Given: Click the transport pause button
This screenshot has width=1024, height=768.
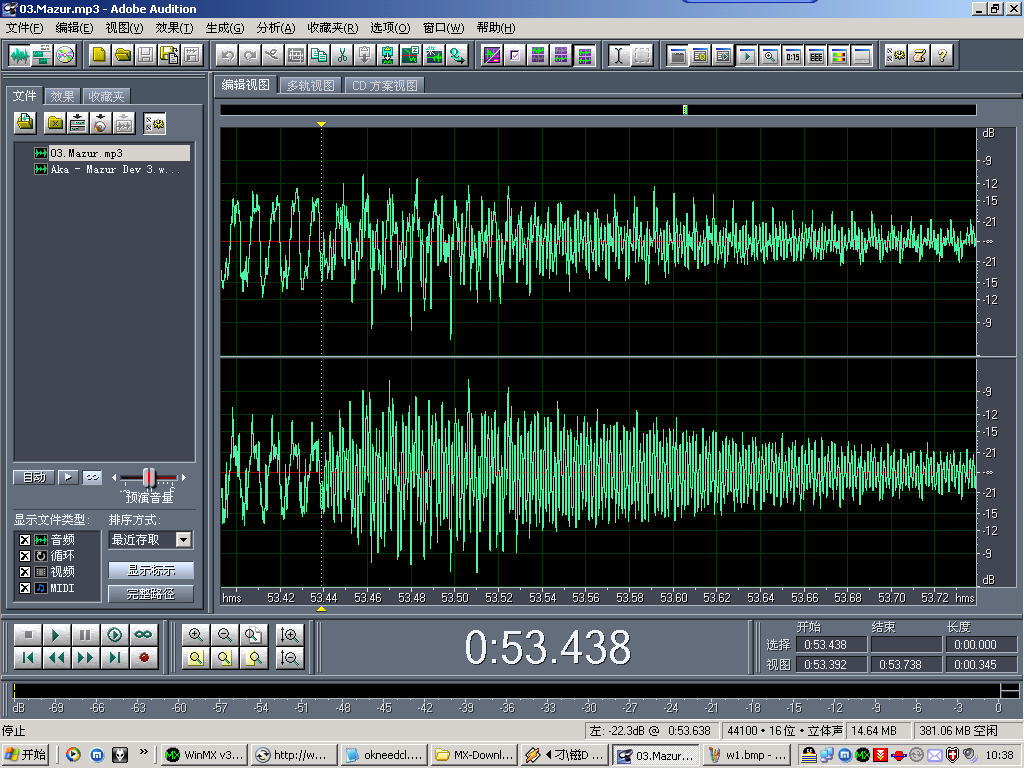Looking at the screenshot, I should 85,635.
